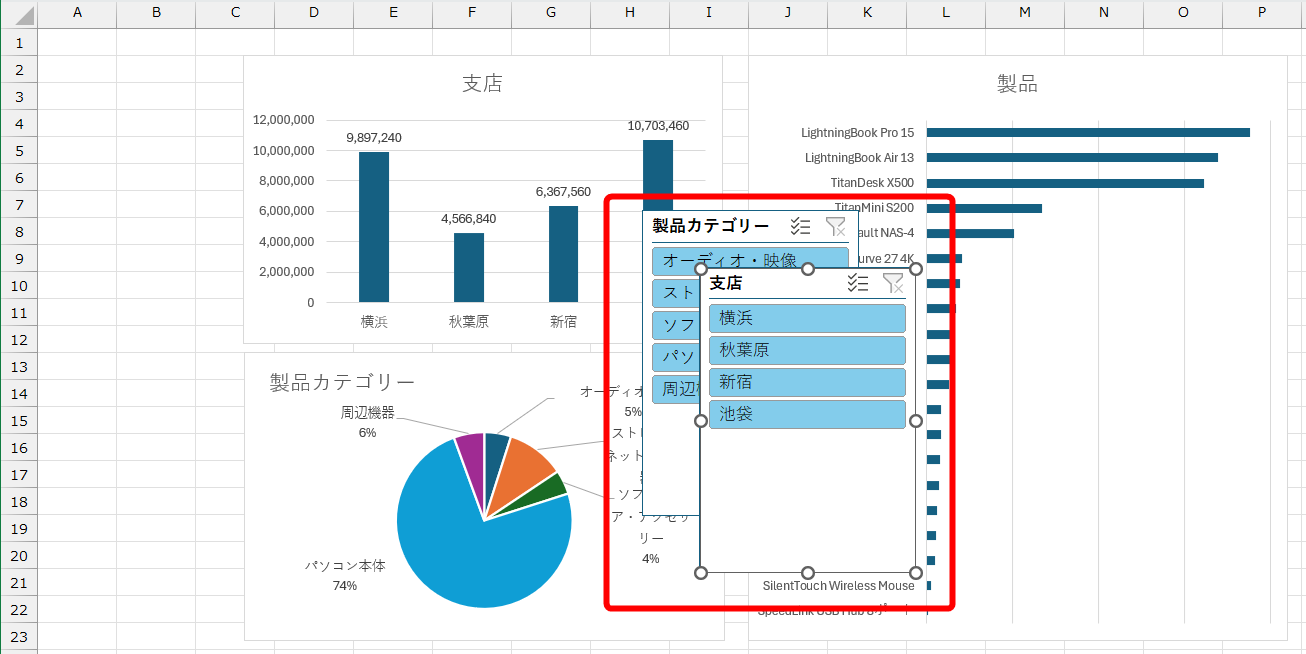This screenshot has width=1306, height=654.
Task: Select 新宿 in the 支店 slicer
Action: pyautogui.click(x=806, y=382)
